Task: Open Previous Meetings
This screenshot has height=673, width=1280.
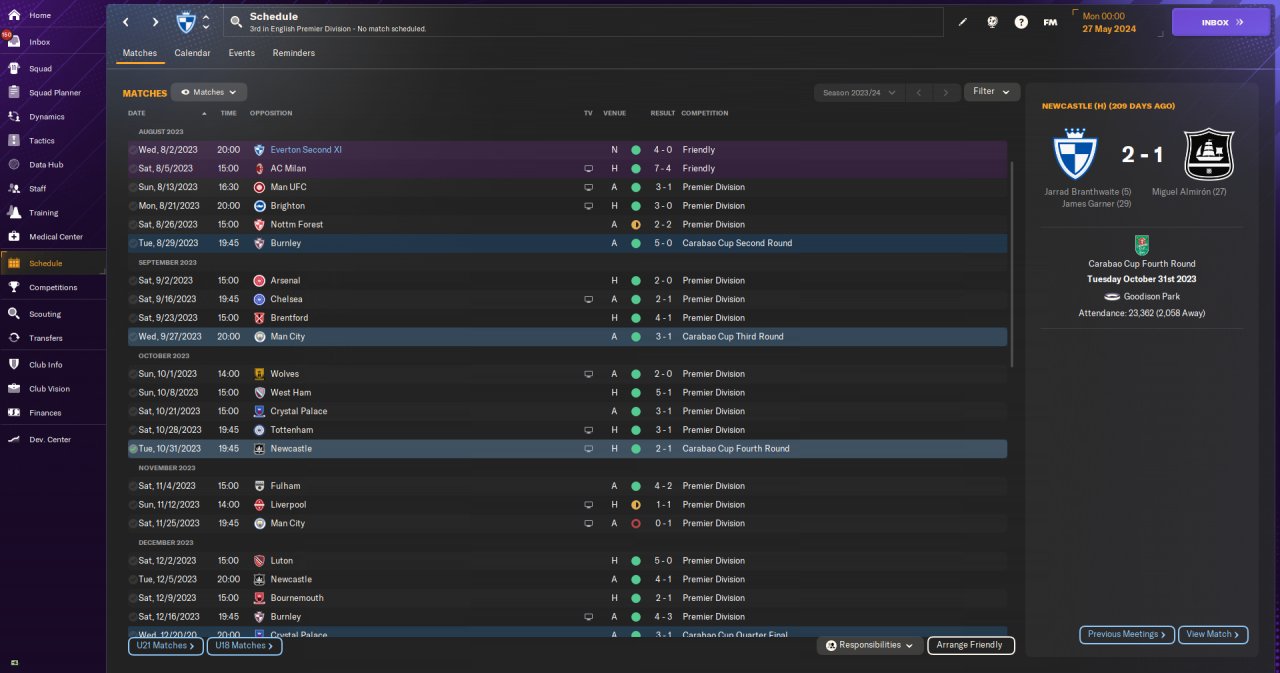Action: (x=1127, y=634)
